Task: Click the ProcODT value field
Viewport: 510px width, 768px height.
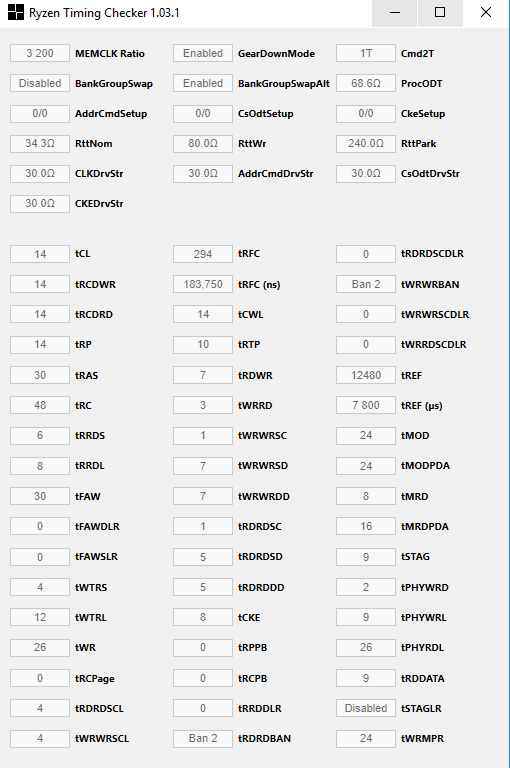Action: coord(365,83)
